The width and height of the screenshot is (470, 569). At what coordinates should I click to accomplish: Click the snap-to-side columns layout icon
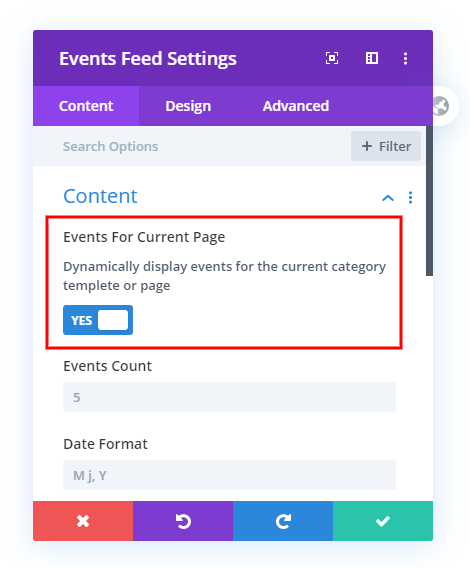(372, 58)
